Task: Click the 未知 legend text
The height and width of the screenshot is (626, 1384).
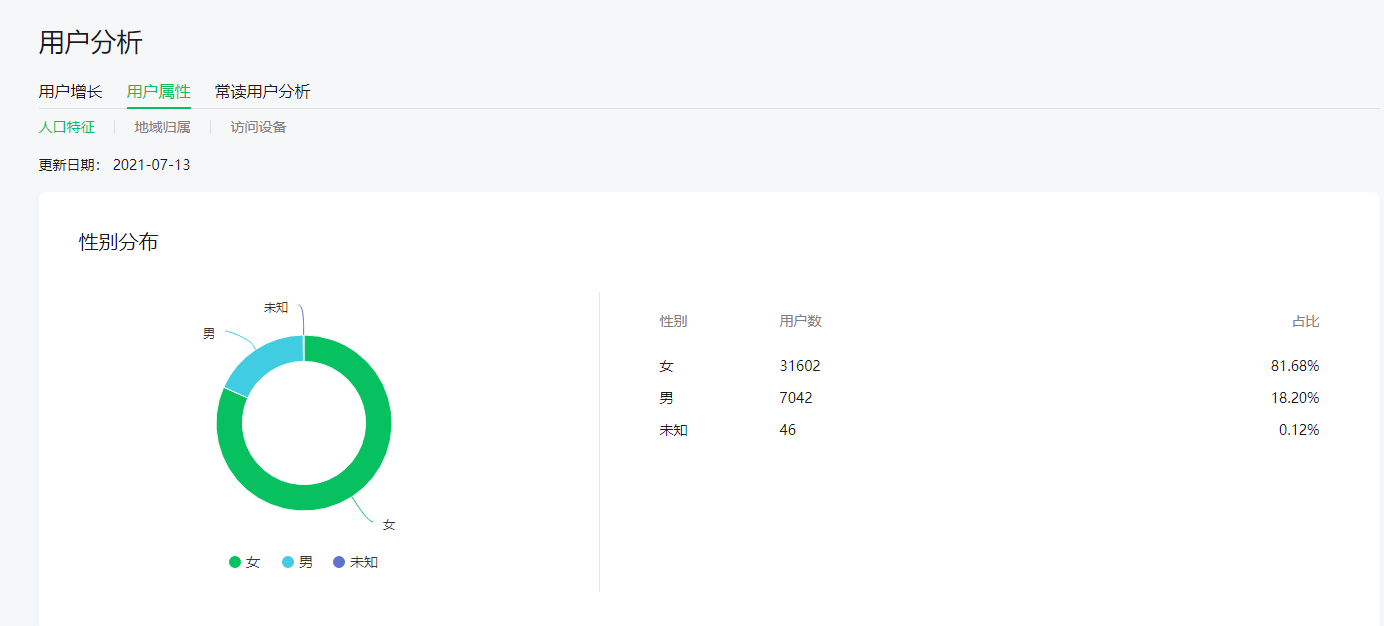Action: click(x=364, y=562)
